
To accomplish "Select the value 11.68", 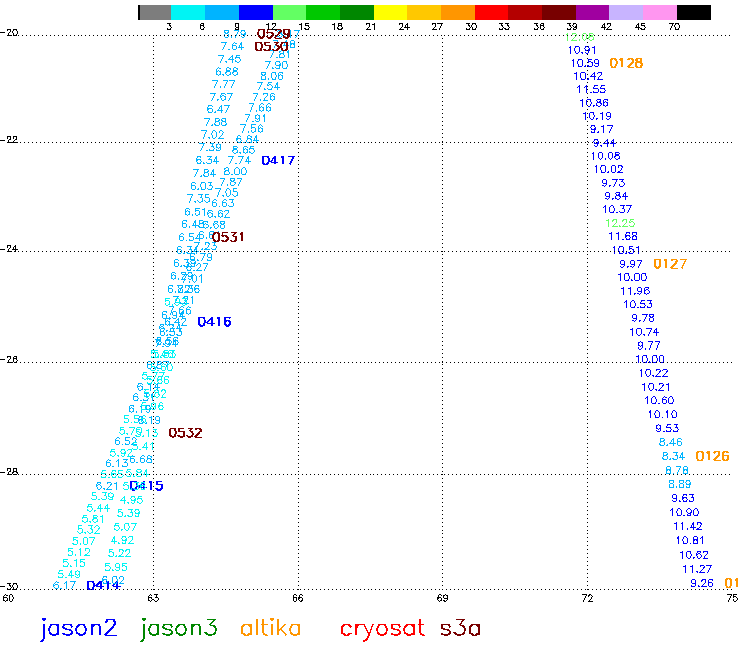I will (x=623, y=236).
